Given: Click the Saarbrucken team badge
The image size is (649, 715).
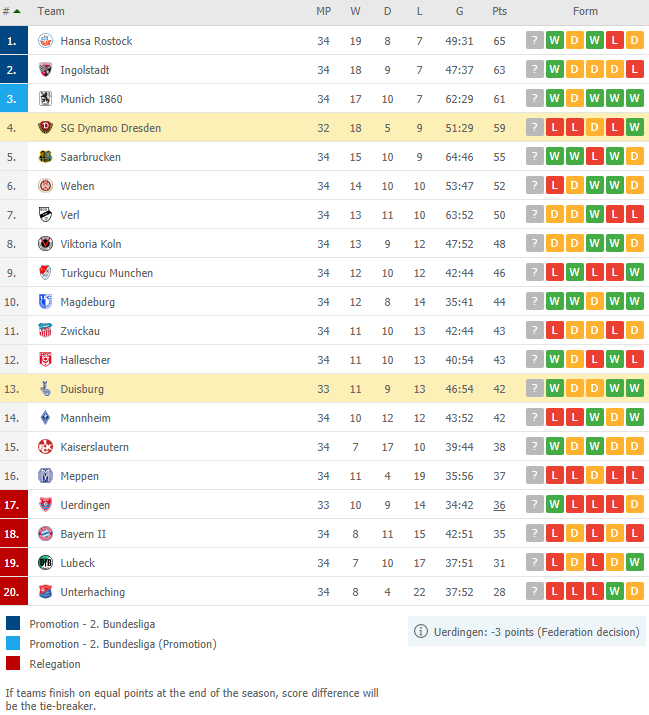Looking at the screenshot, I should click(x=45, y=156).
